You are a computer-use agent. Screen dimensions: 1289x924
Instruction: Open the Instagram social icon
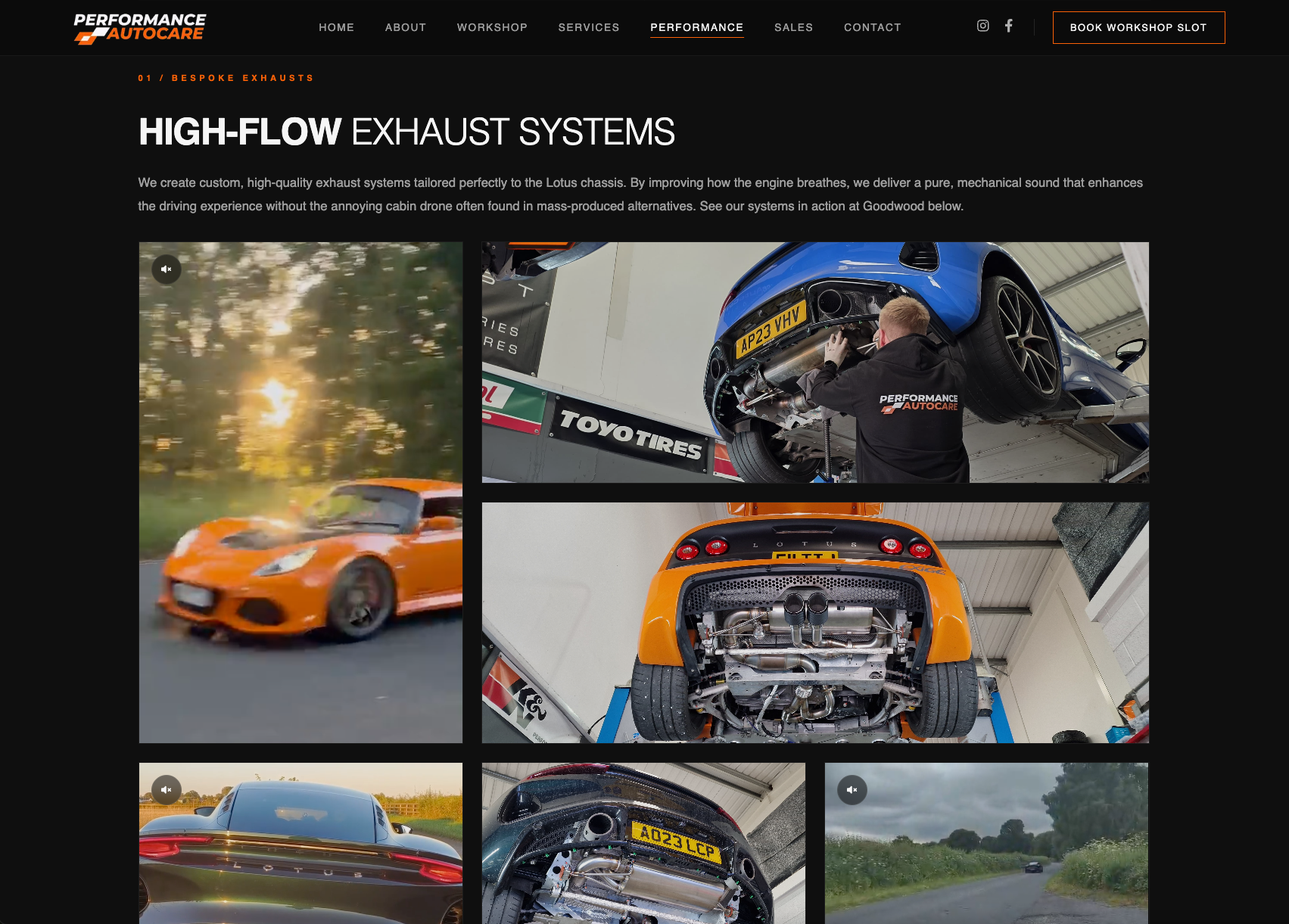tap(983, 26)
